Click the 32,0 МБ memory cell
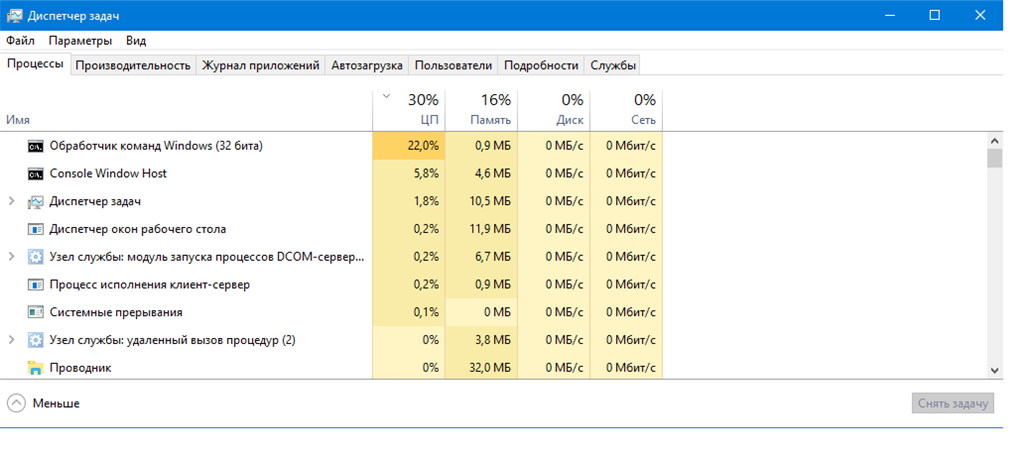This screenshot has width=1024, height=456. (x=481, y=368)
